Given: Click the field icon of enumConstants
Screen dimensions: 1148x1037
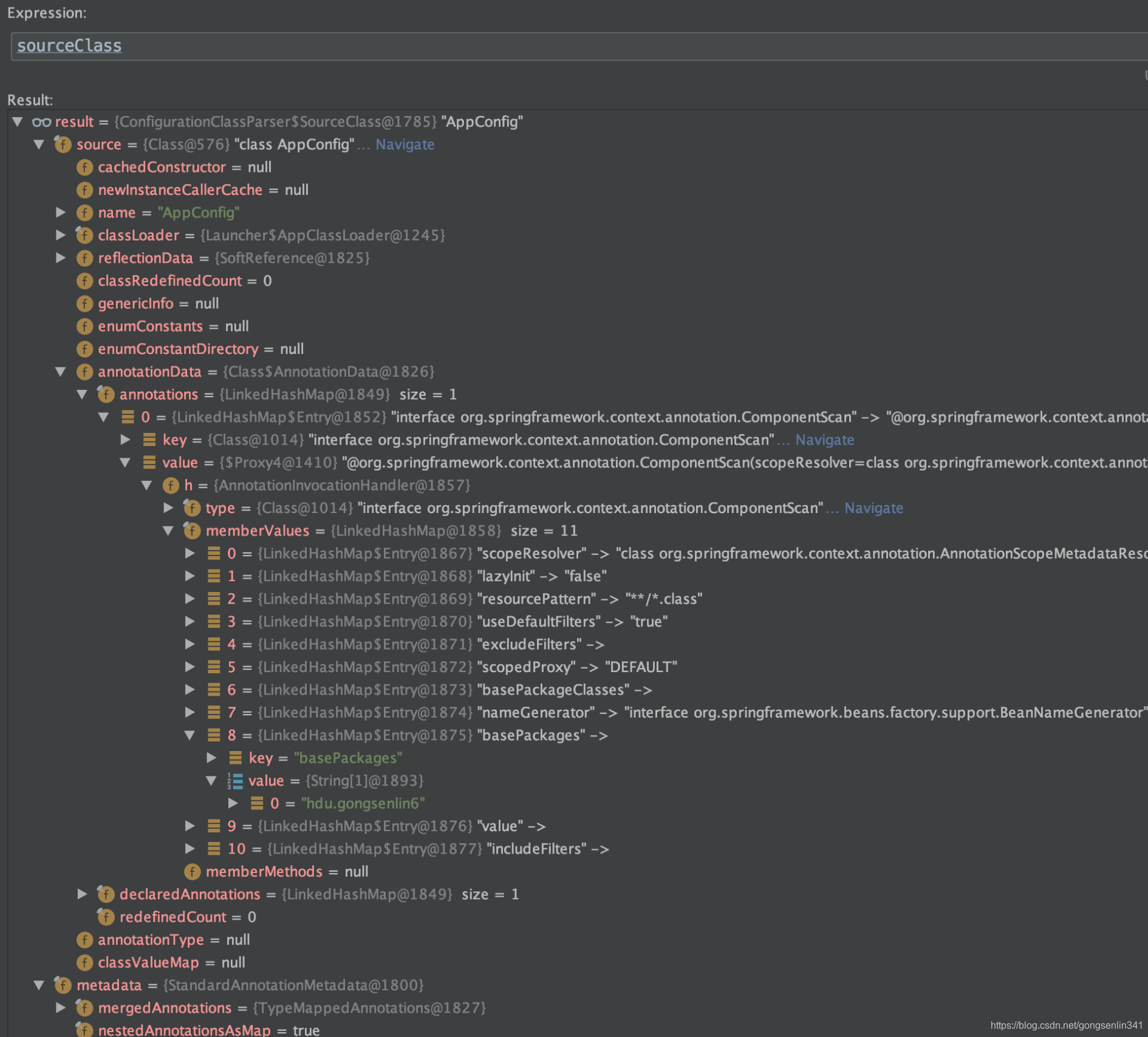Looking at the screenshot, I should 84,326.
